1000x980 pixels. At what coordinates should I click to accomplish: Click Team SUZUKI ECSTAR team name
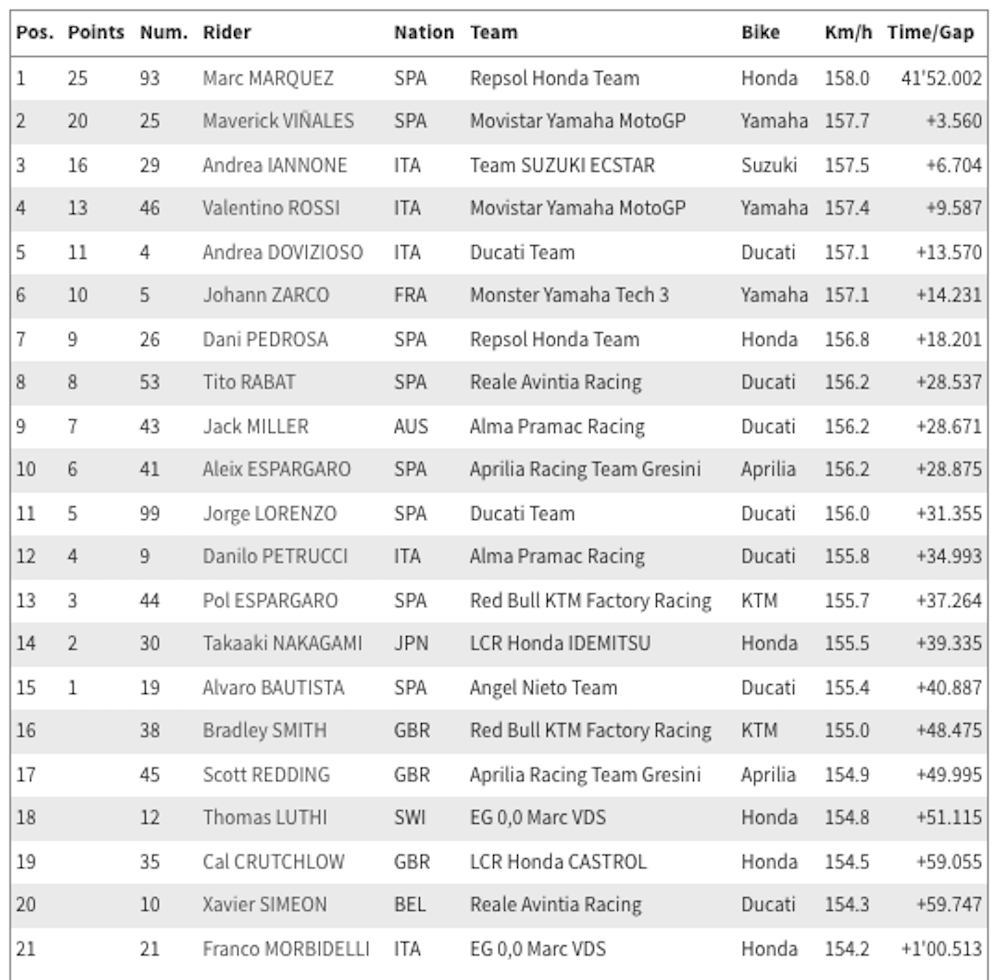(x=562, y=165)
